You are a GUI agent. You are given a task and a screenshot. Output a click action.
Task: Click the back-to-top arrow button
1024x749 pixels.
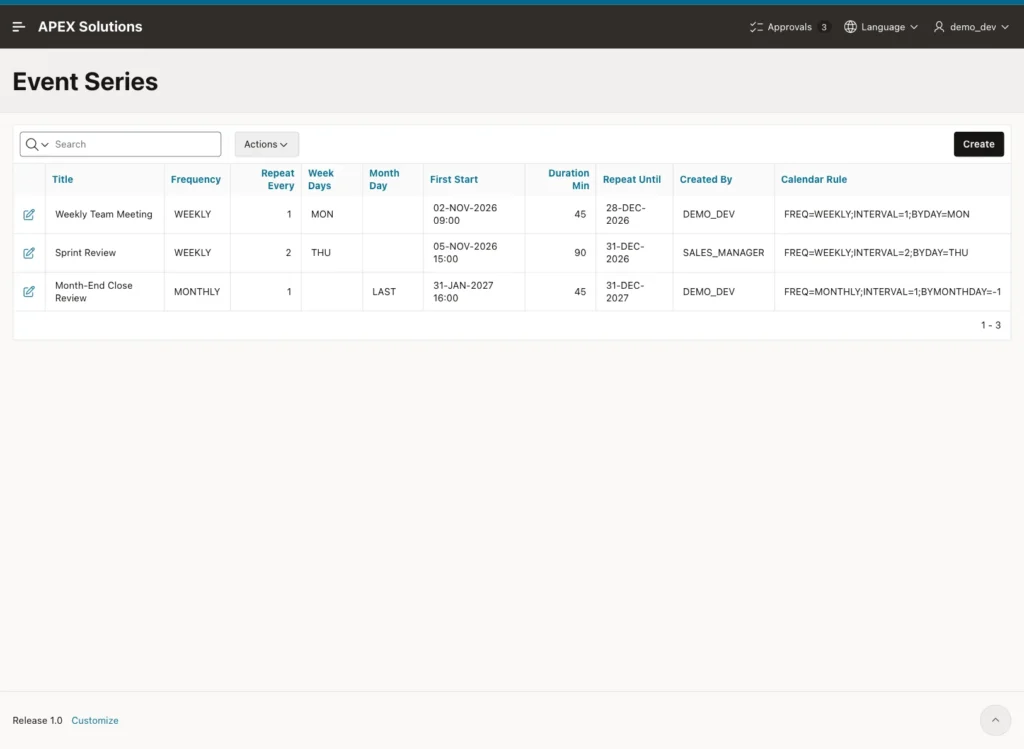(x=995, y=720)
